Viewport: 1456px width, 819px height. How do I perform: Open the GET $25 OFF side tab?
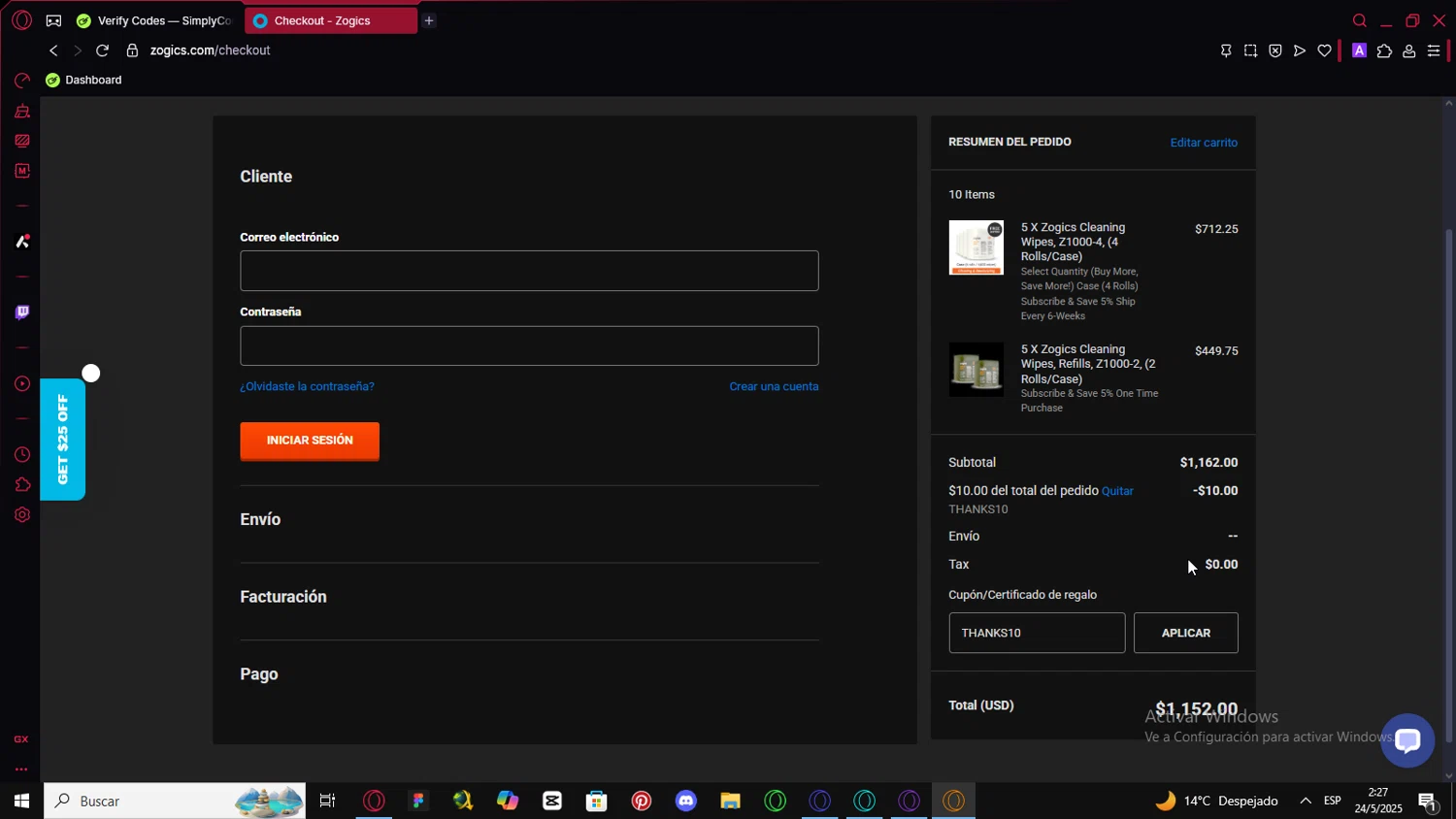[x=62, y=440]
